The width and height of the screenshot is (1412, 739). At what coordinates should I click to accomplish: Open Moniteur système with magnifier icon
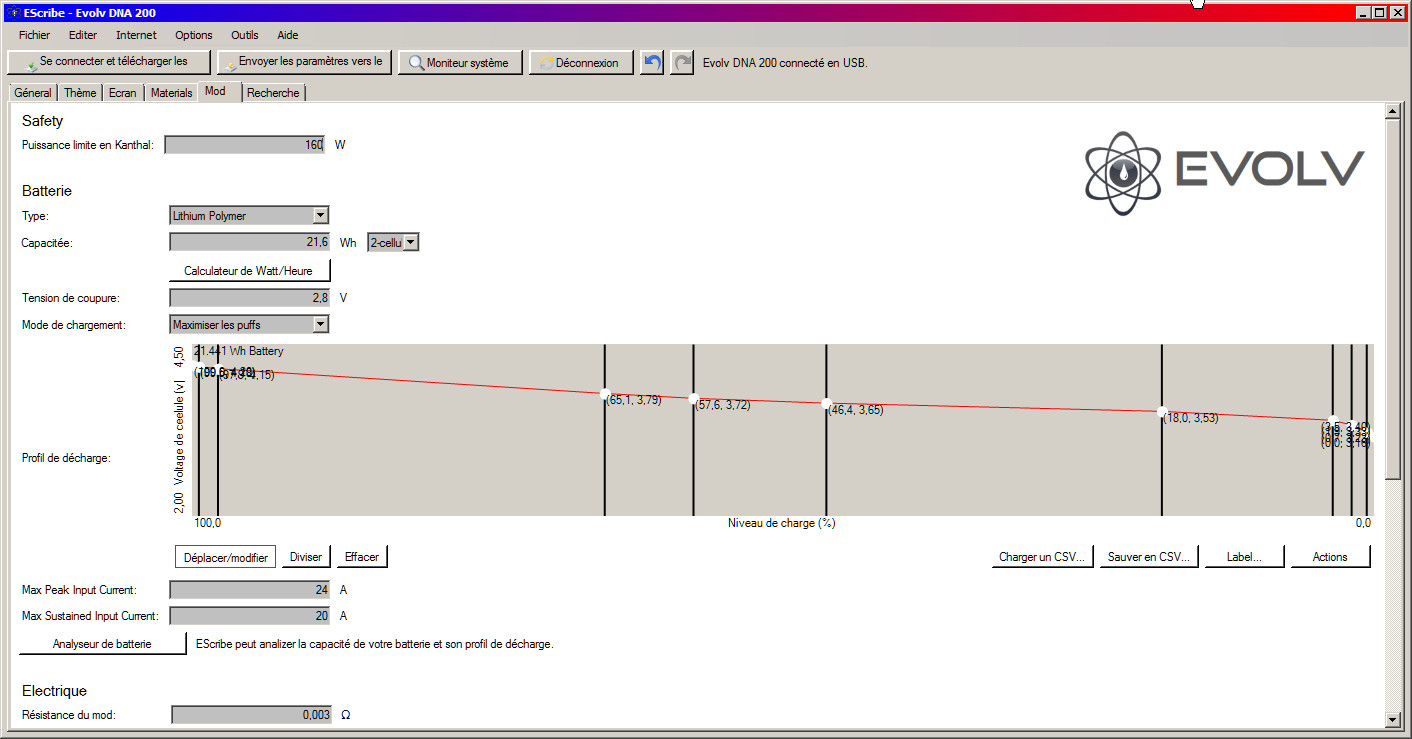(458, 62)
